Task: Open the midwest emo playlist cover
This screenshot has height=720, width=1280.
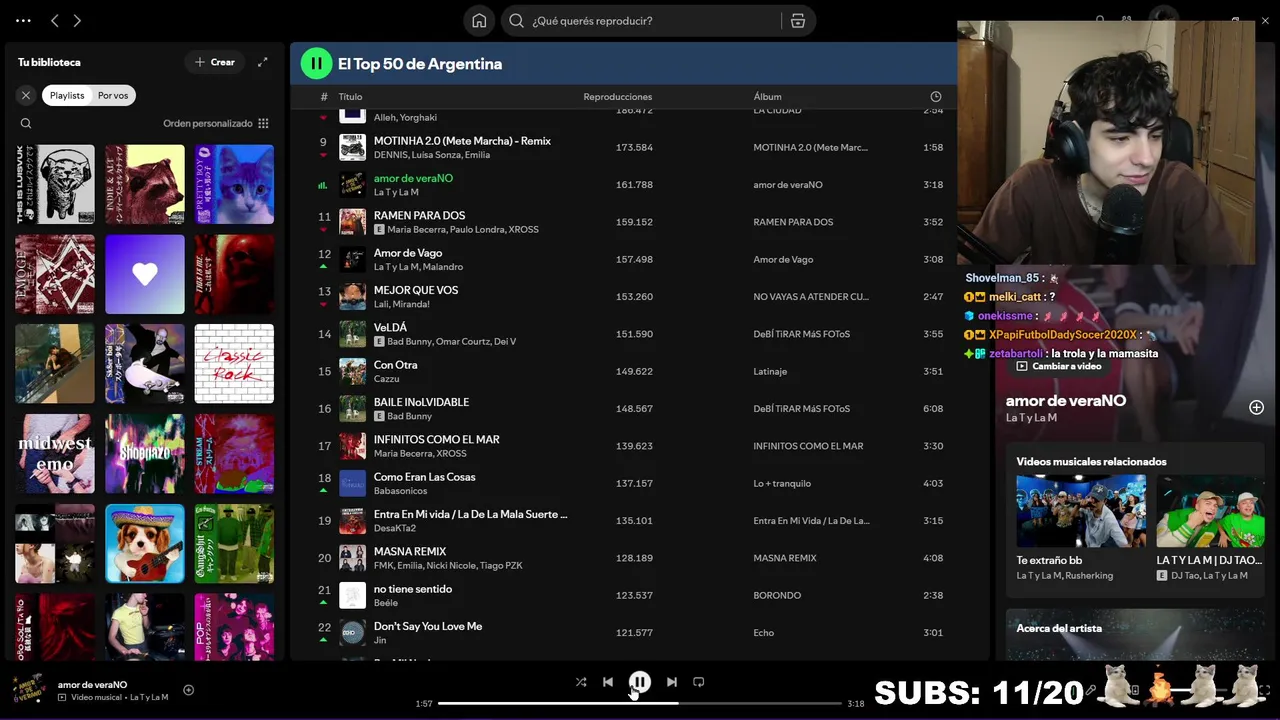Action: click(55, 453)
